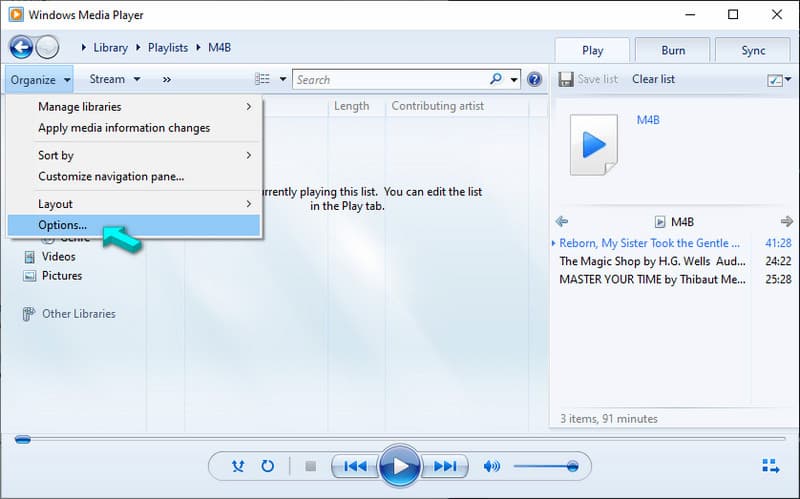Screen dimensions: 800x499
Task: Switch to the Burn tab
Action: [x=673, y=51]
